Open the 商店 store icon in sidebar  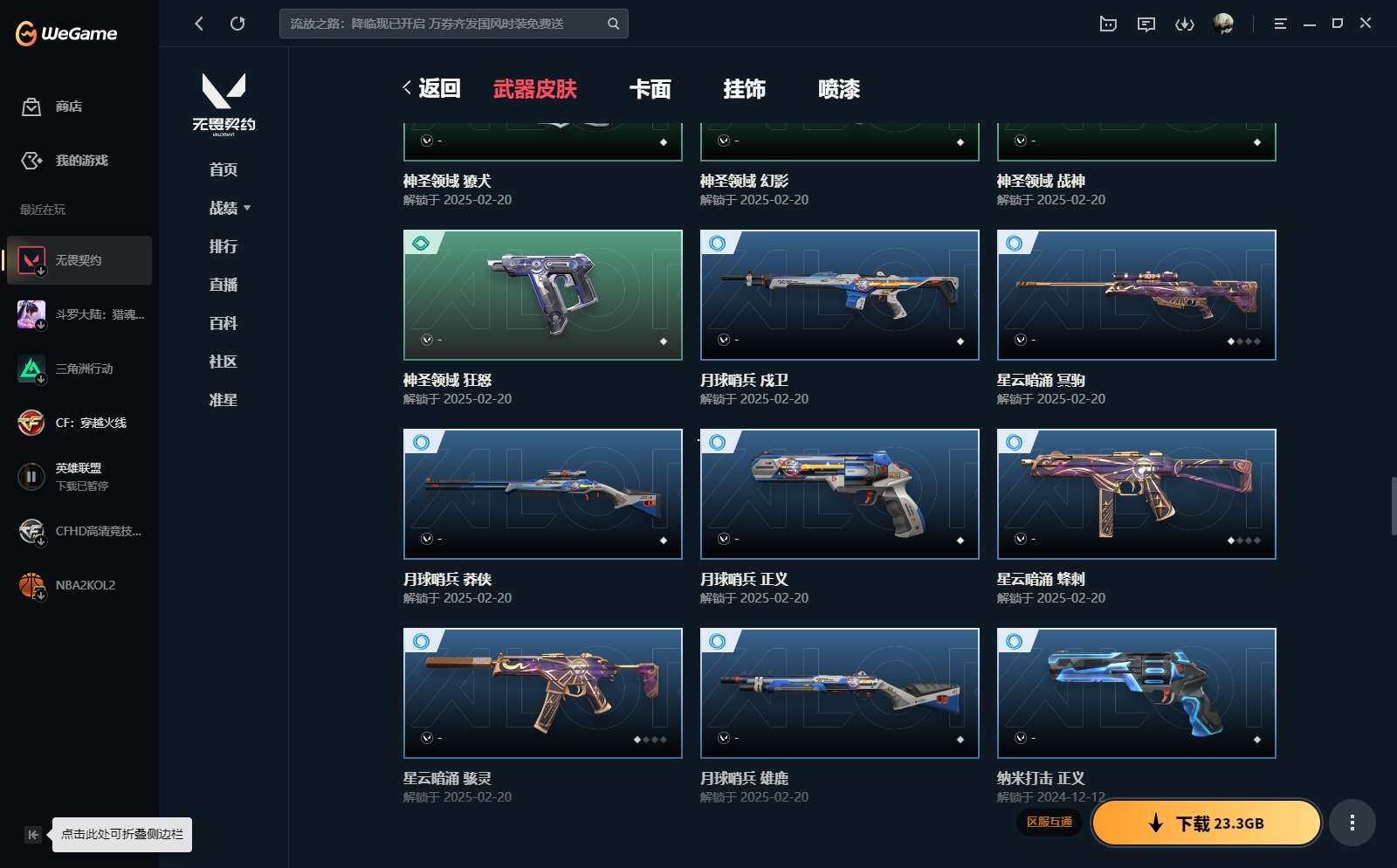[31, 107]
